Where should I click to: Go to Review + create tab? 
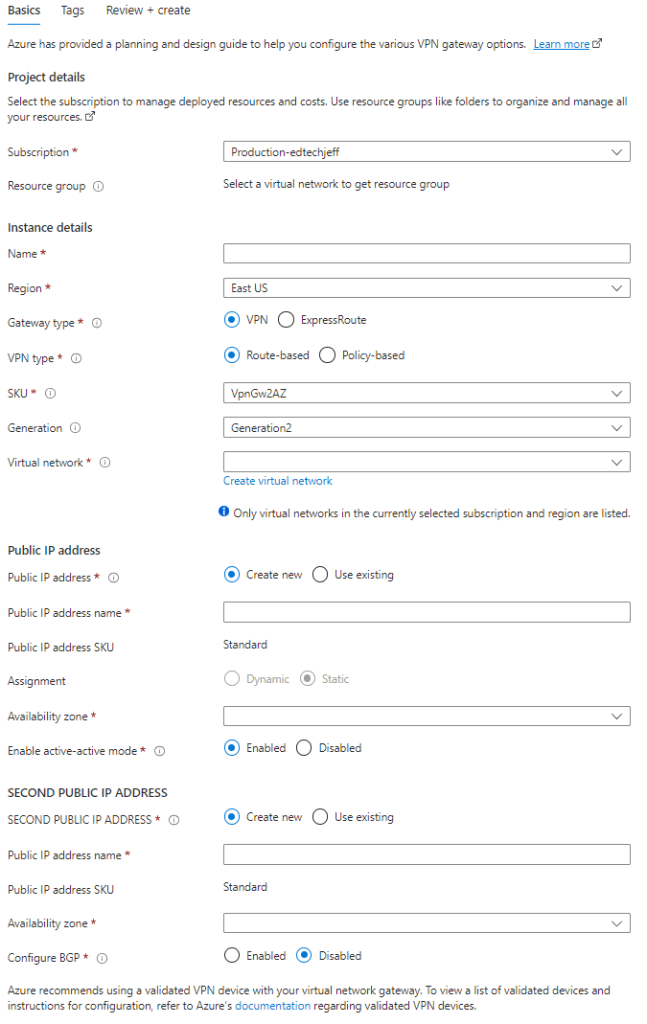(148, 10)
